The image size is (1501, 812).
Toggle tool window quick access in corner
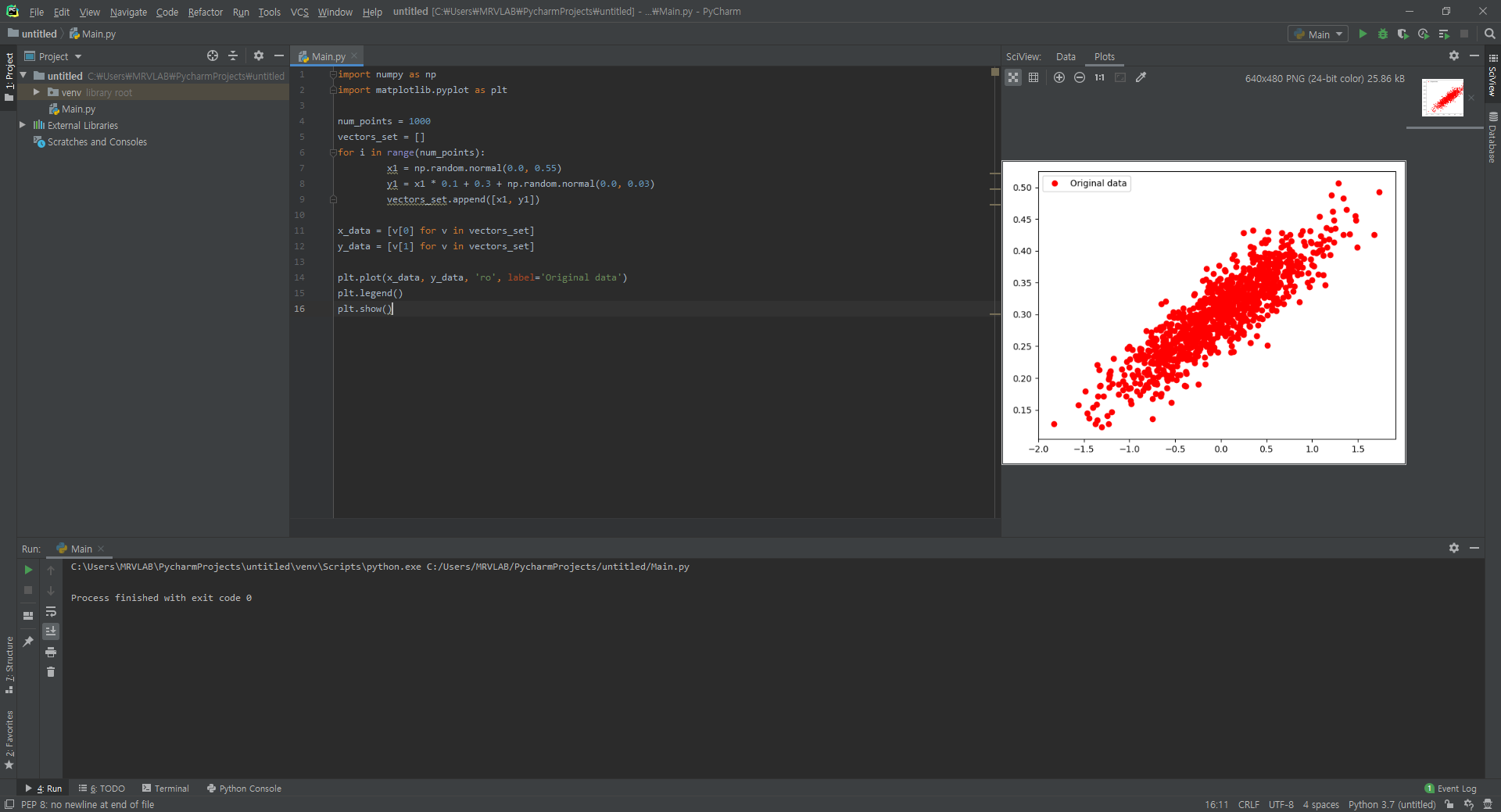[x=9, y=804]
